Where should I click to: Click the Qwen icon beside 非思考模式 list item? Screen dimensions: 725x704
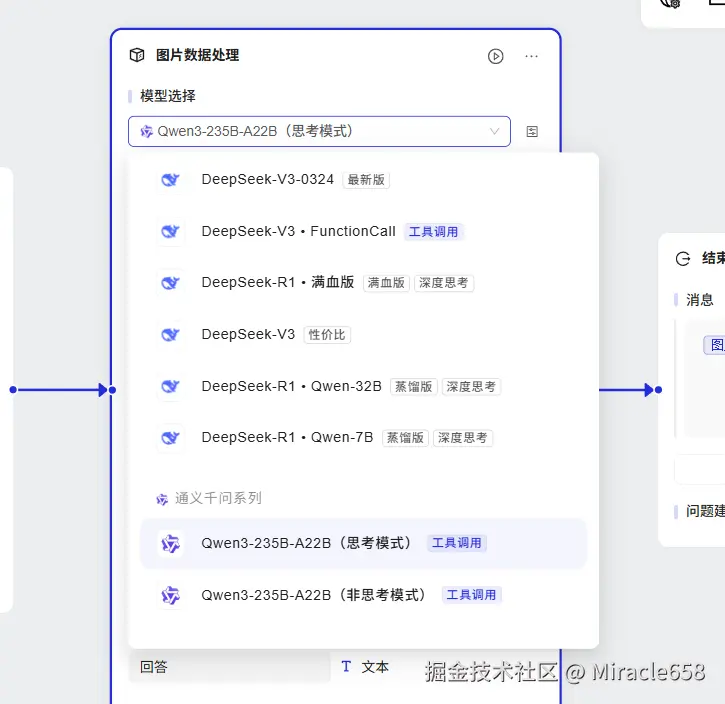(171, 595)
